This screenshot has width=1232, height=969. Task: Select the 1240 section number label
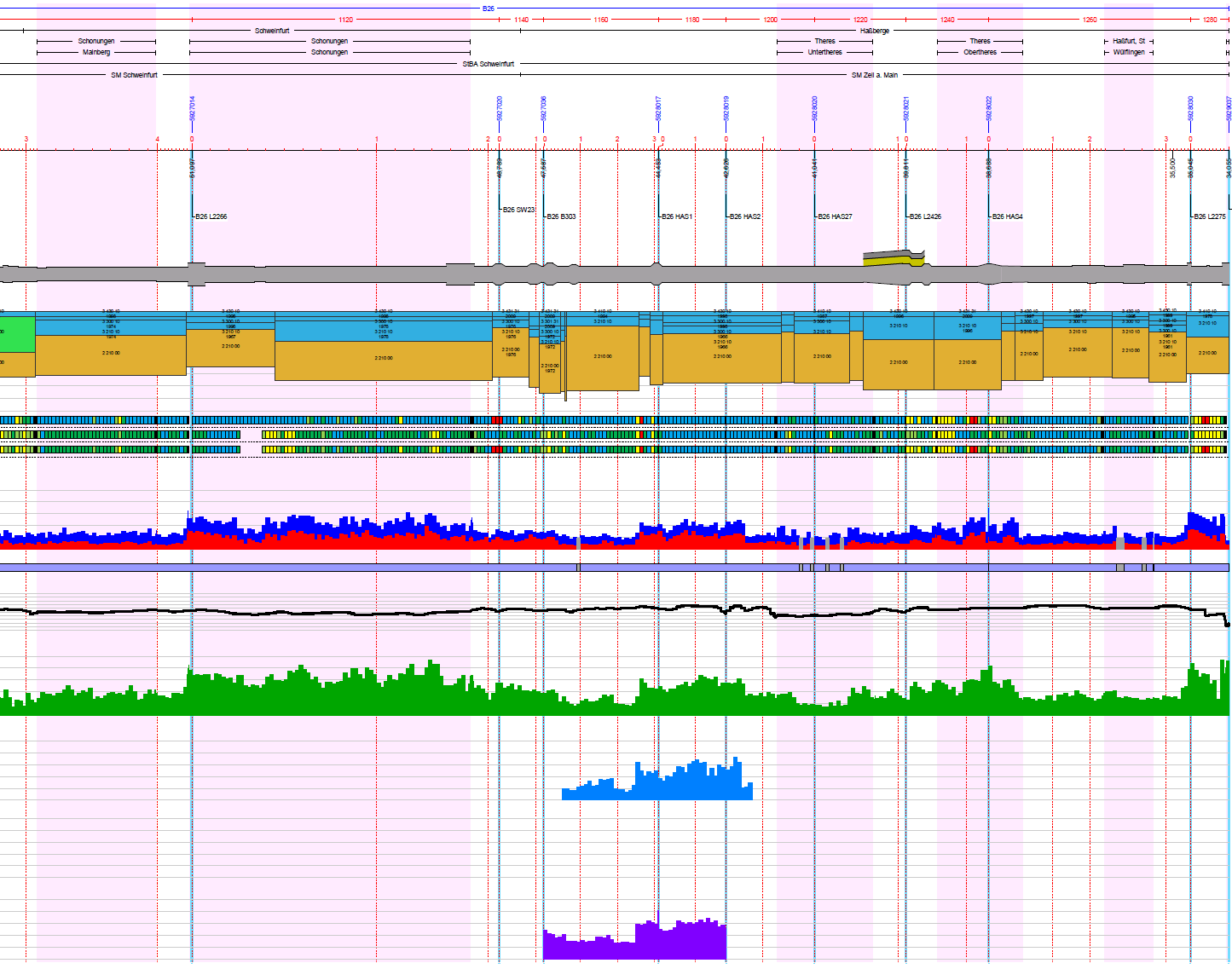pyautogui.click(x=947, y=20)
